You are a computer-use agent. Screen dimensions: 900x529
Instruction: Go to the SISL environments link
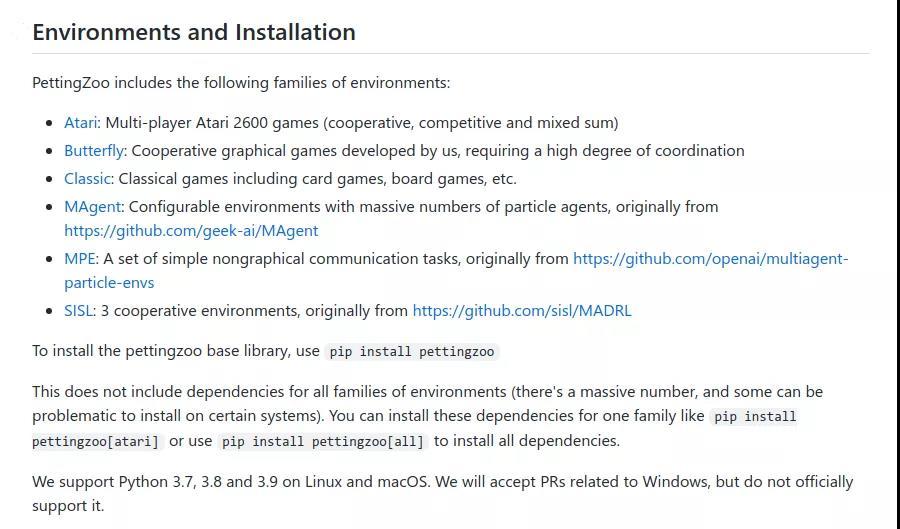click(78, 311)
